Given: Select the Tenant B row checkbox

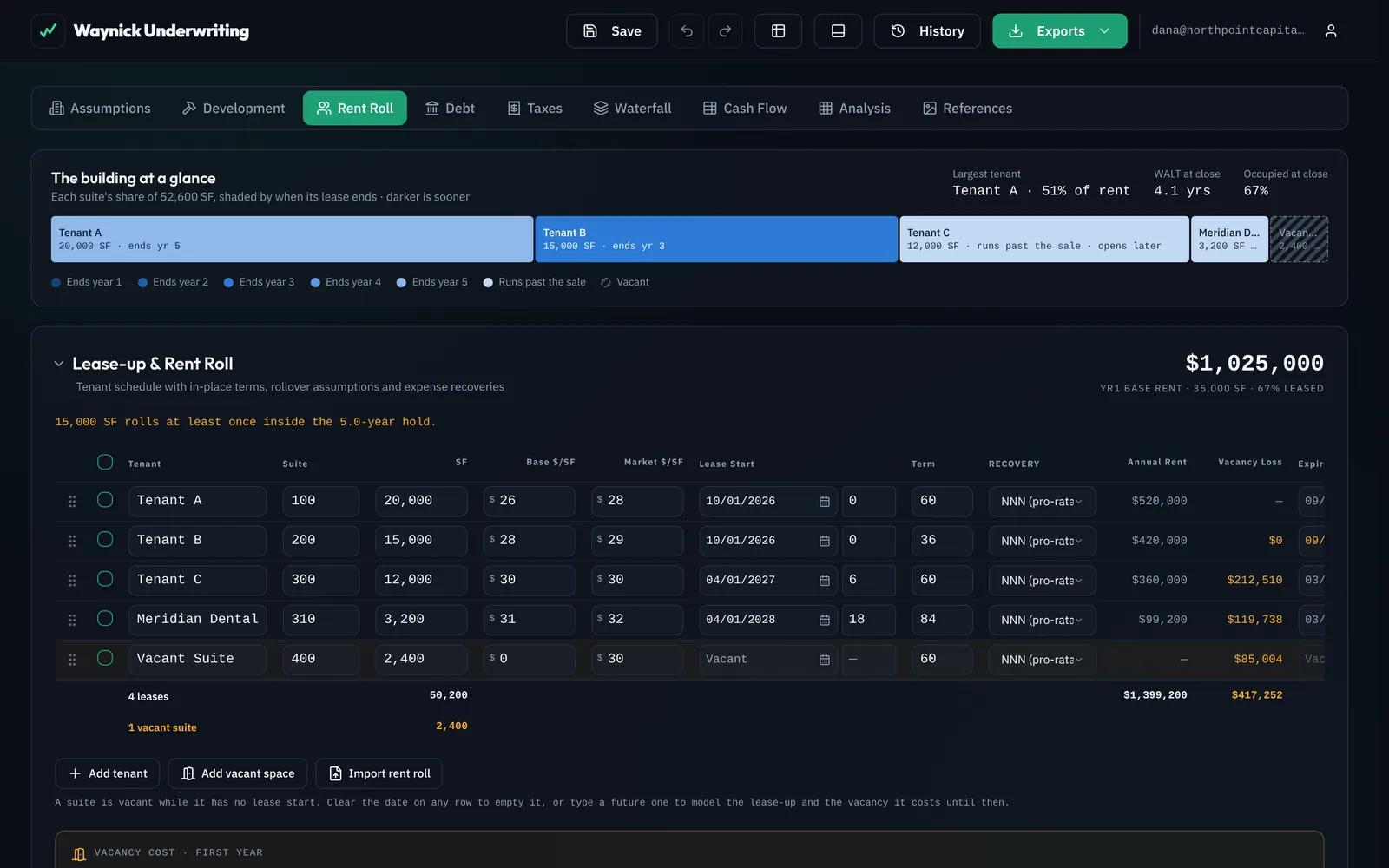Looking at the screenshot, I should click(105, 540).
